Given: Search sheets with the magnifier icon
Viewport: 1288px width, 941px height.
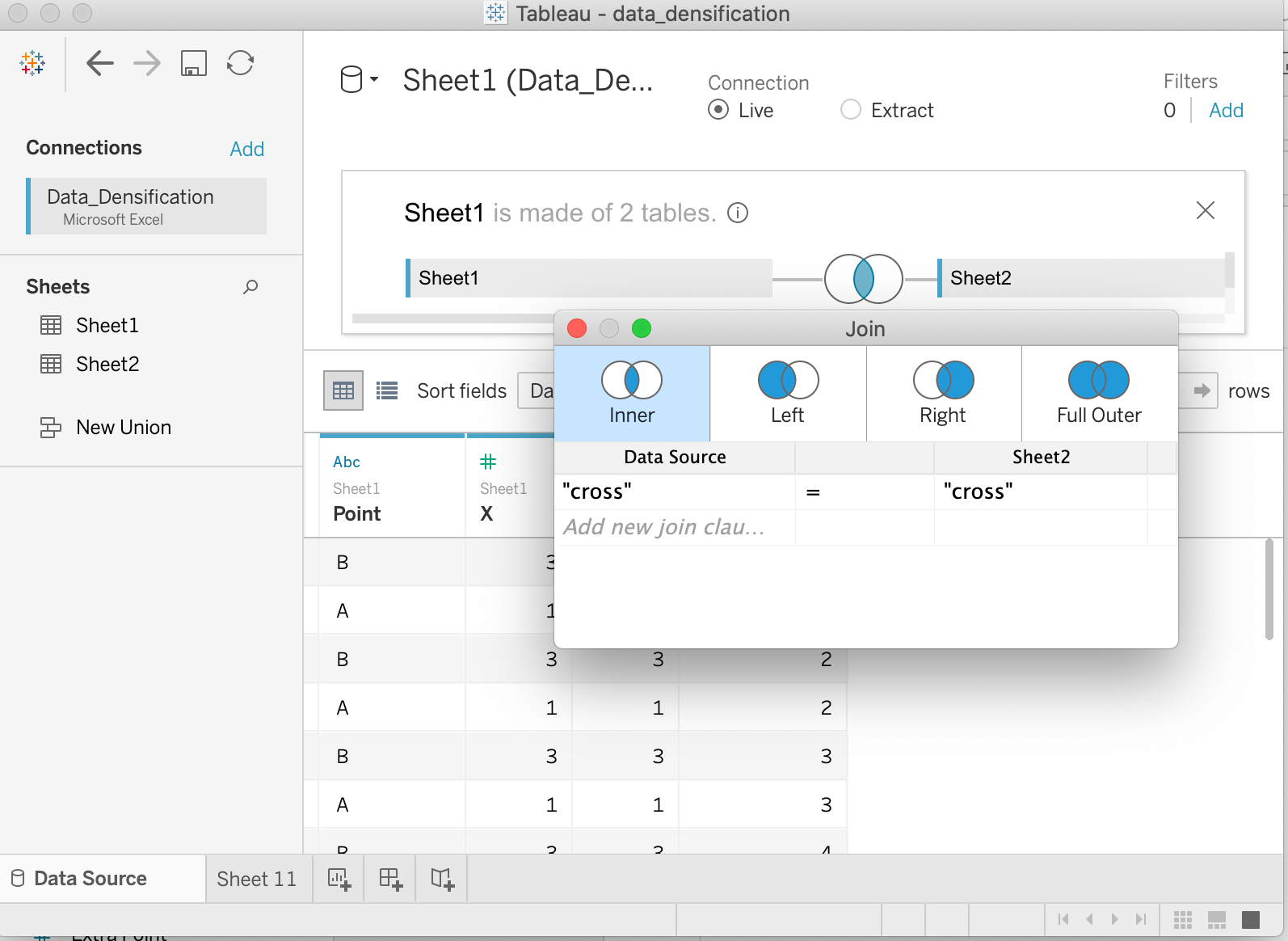Looking at the screenshot, I should click(x=250, y=287).
